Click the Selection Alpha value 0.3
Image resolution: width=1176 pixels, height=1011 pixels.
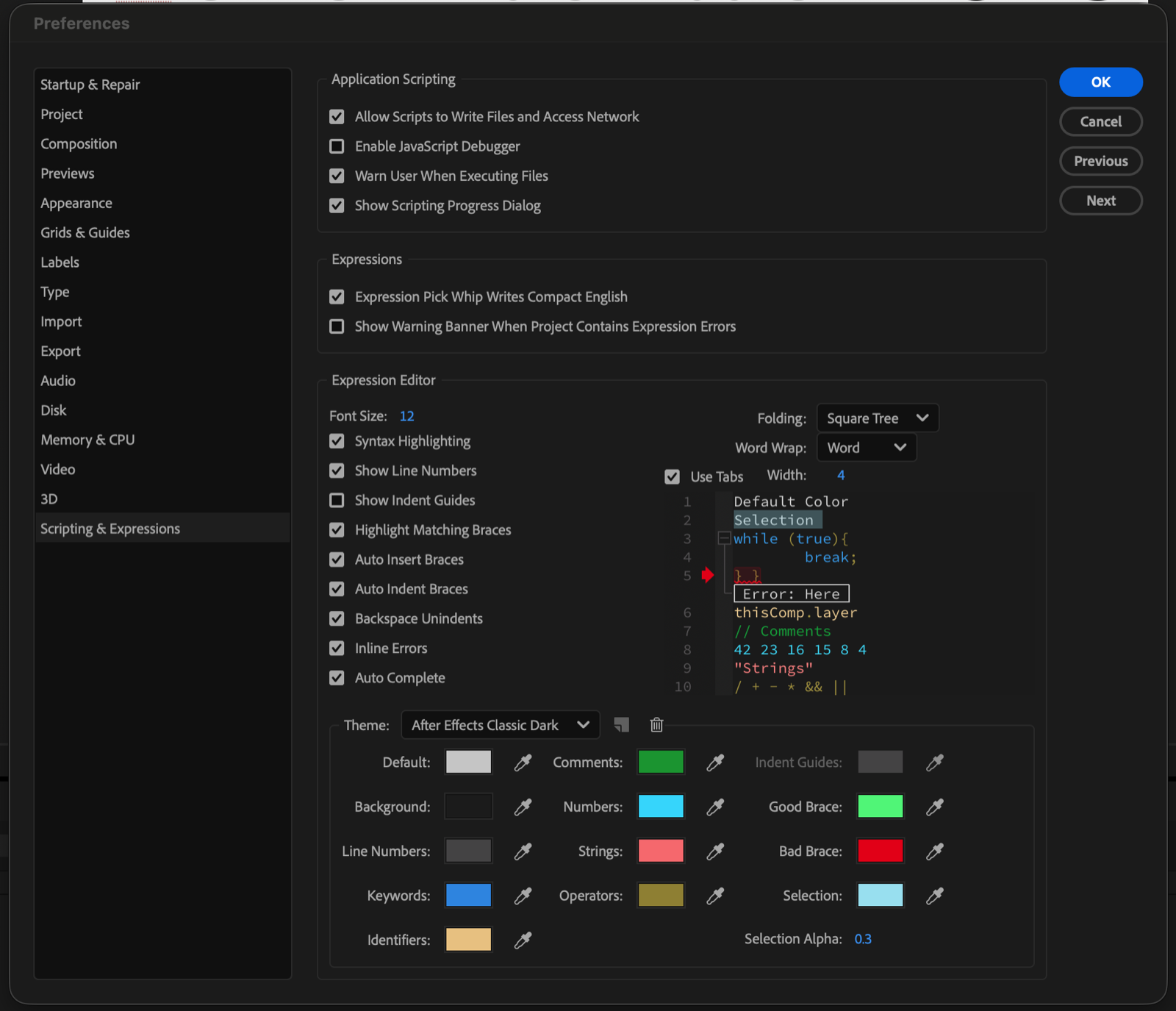[x=863, y=939]
